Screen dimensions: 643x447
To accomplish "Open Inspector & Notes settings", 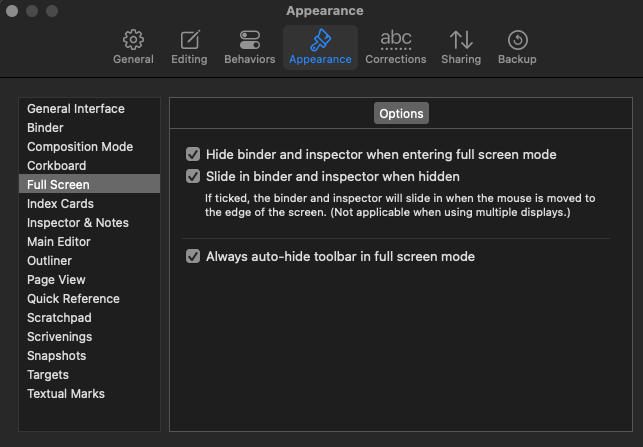I will tap(78, 223).
